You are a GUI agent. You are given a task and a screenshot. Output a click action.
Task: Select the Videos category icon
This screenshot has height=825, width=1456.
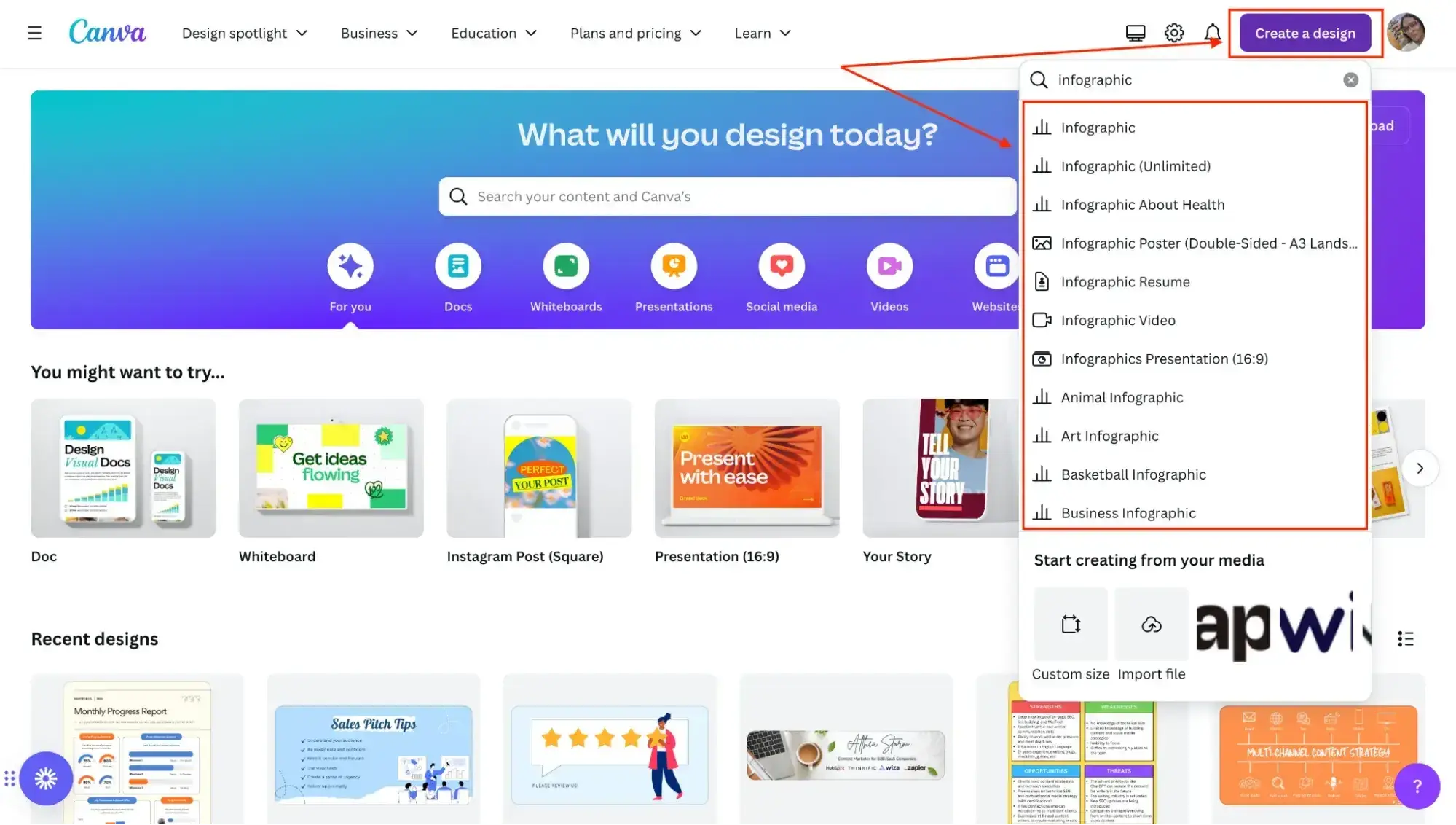click(889, 265)
